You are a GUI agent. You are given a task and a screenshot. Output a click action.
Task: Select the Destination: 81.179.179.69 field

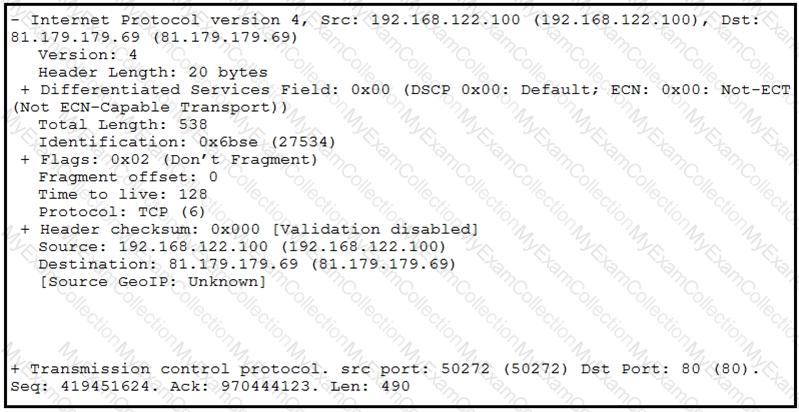(246, 264)
